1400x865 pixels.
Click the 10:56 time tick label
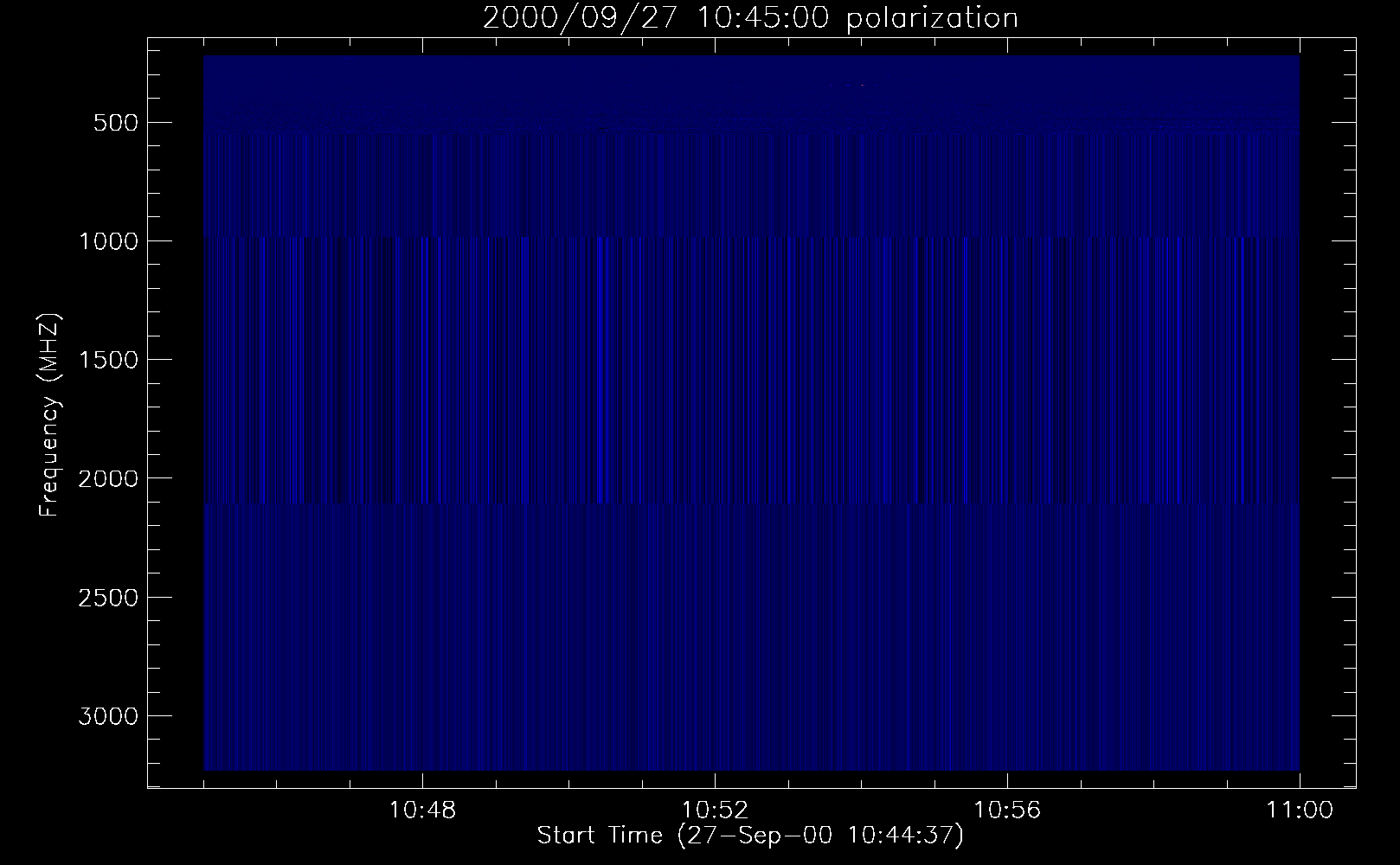pyautogui.click(x=1007, y=811)
